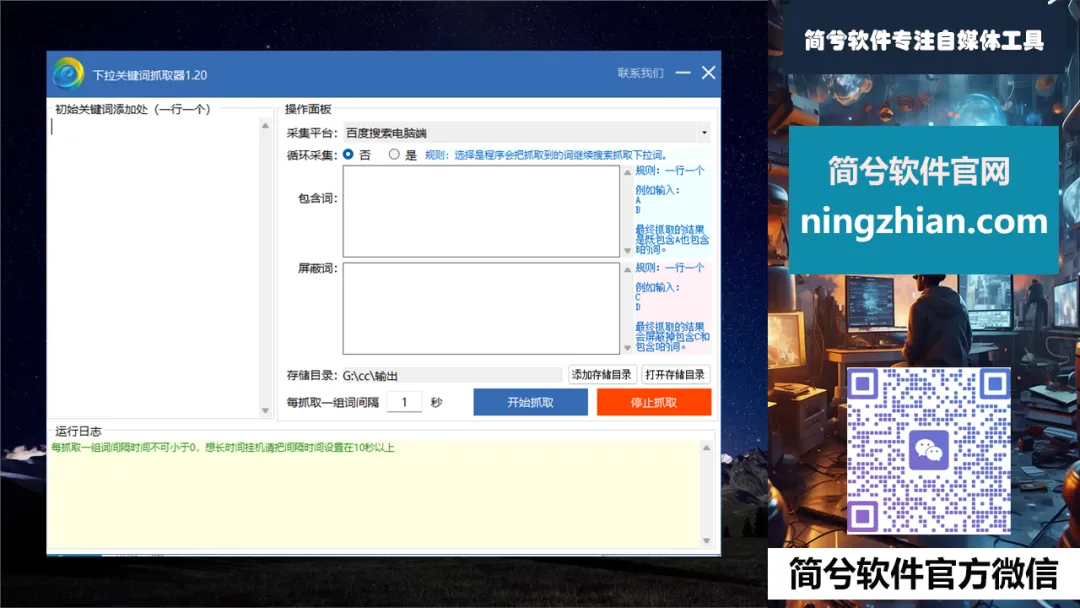Click inside the 包含词 text box
The image size is (1080, 608).
(481, 211)
